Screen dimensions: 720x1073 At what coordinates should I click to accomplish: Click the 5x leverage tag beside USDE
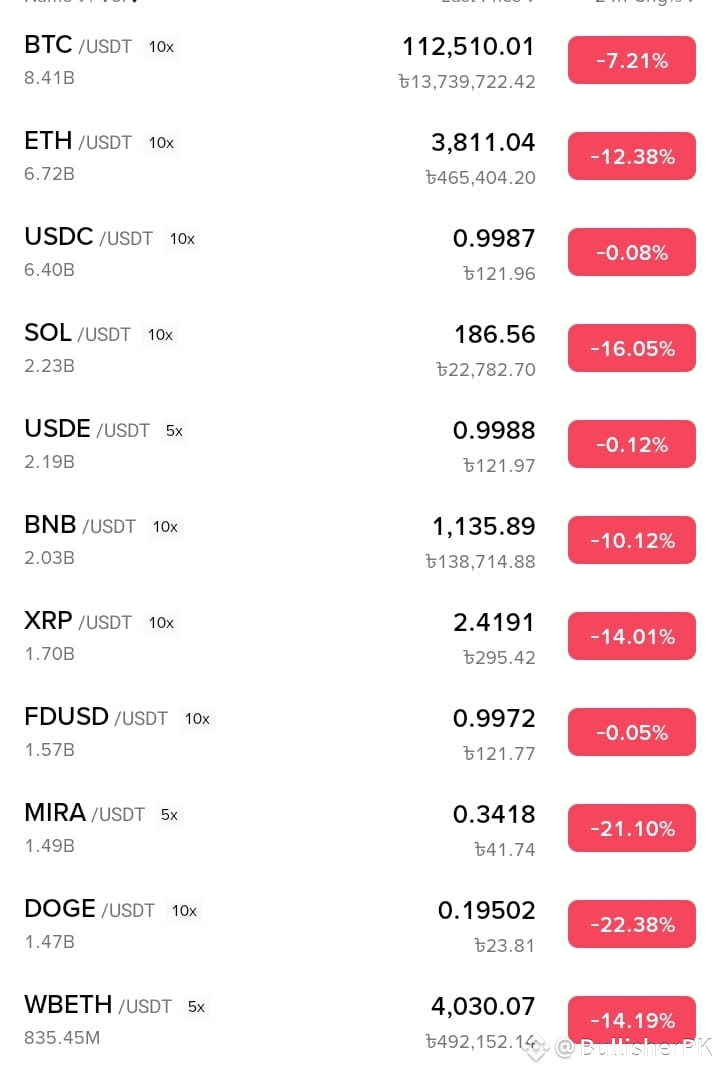[x=174, y=431]
